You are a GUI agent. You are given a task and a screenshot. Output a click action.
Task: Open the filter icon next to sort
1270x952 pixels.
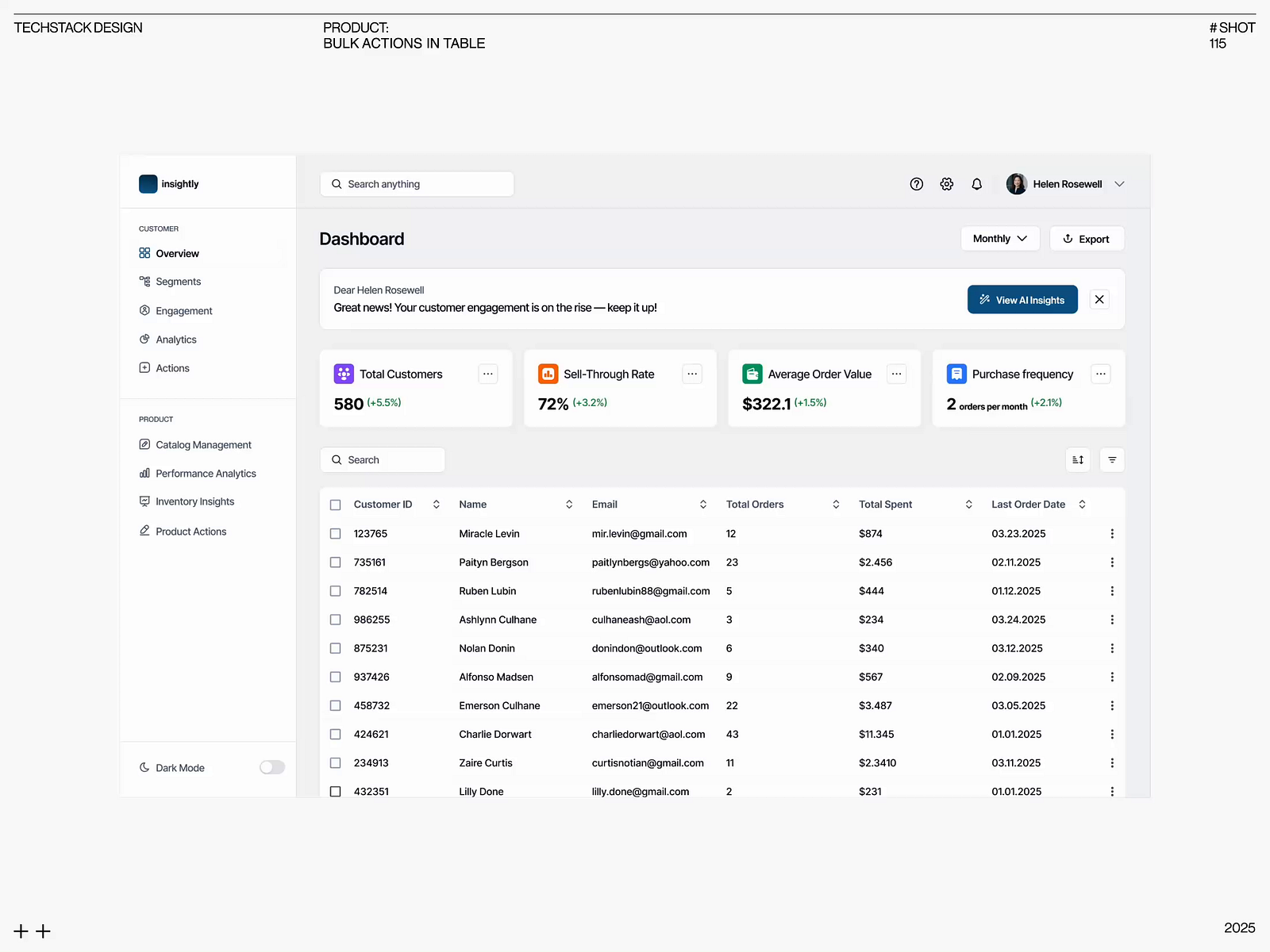pos(1111,459)
